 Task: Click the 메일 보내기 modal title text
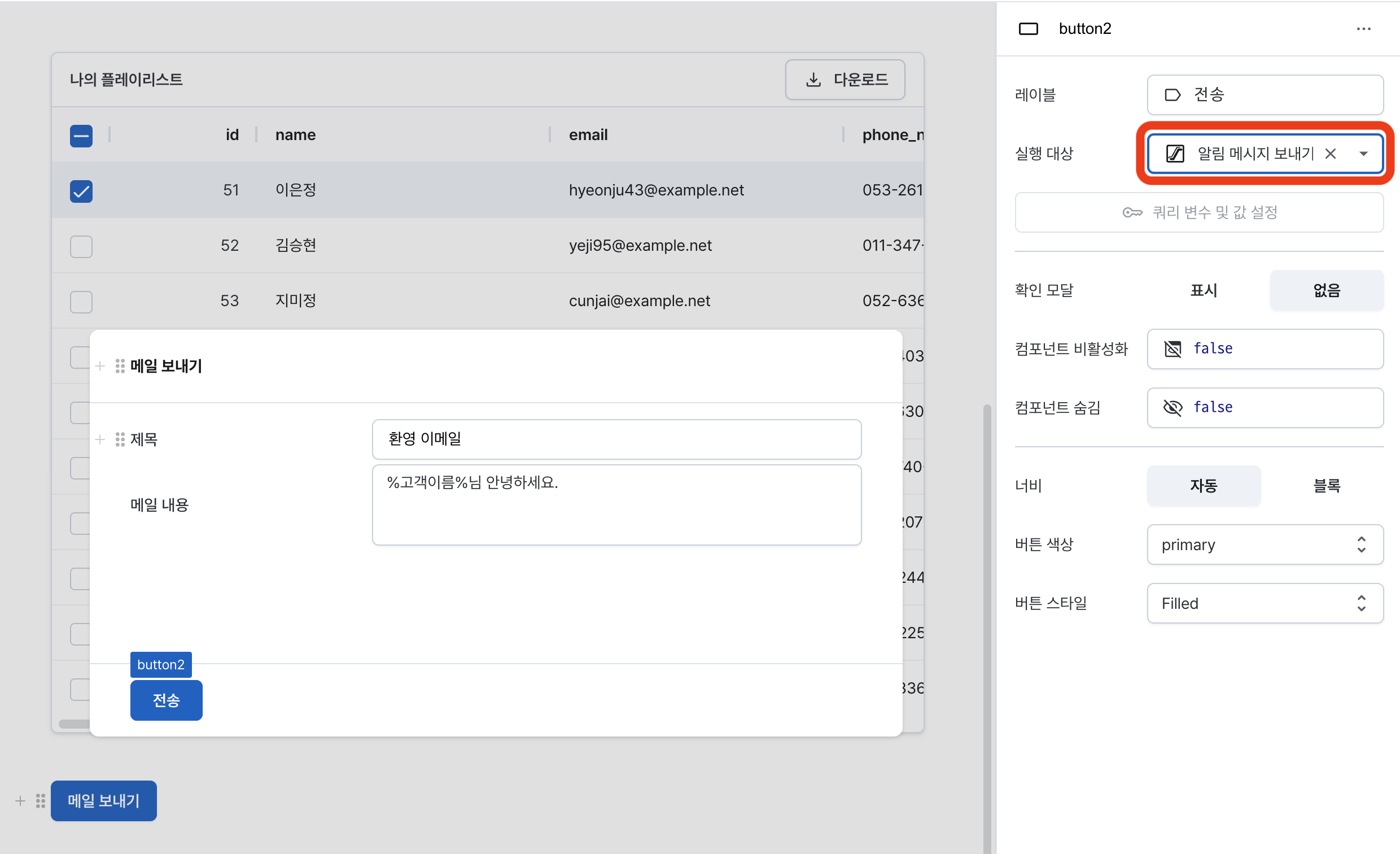coord(166,366)
